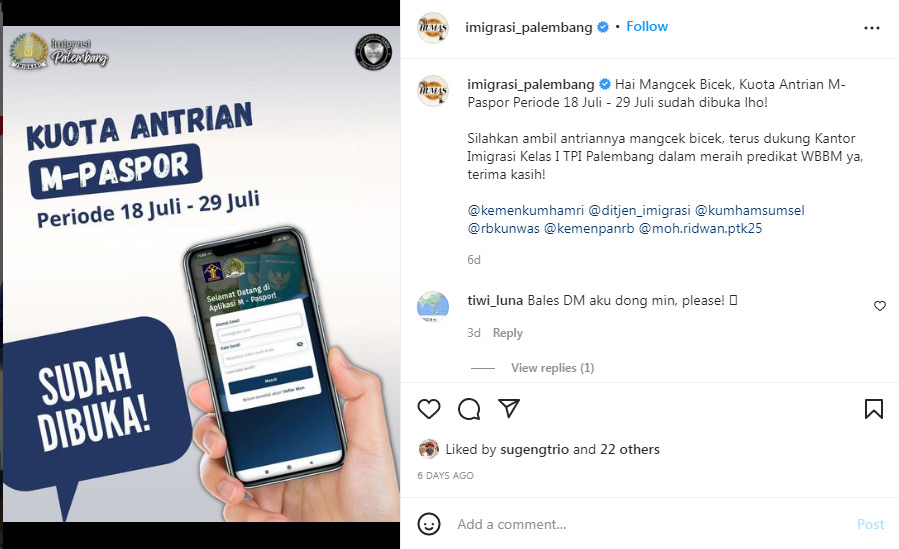The height and width of the screenshot is (549, 899).
Task: Expand View replies (1)
Action: point(553,368)
